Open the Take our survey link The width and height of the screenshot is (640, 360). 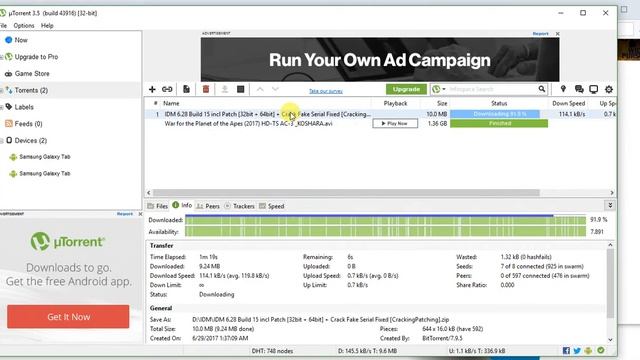[326, 91]
